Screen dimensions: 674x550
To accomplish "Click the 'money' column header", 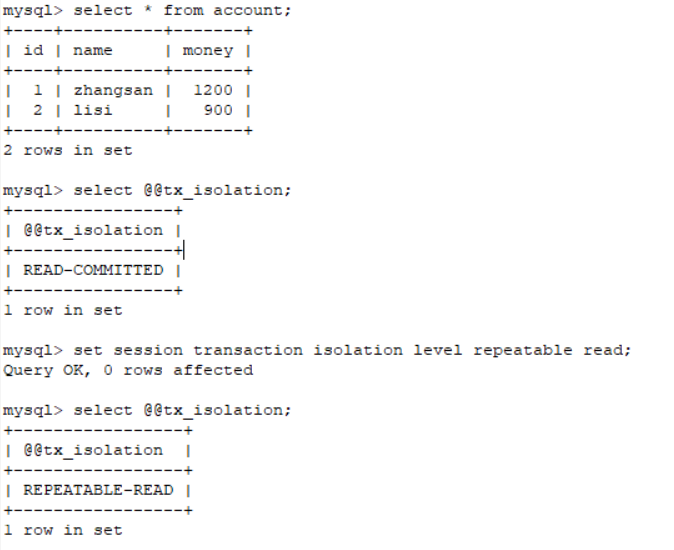I will [208, 51].
